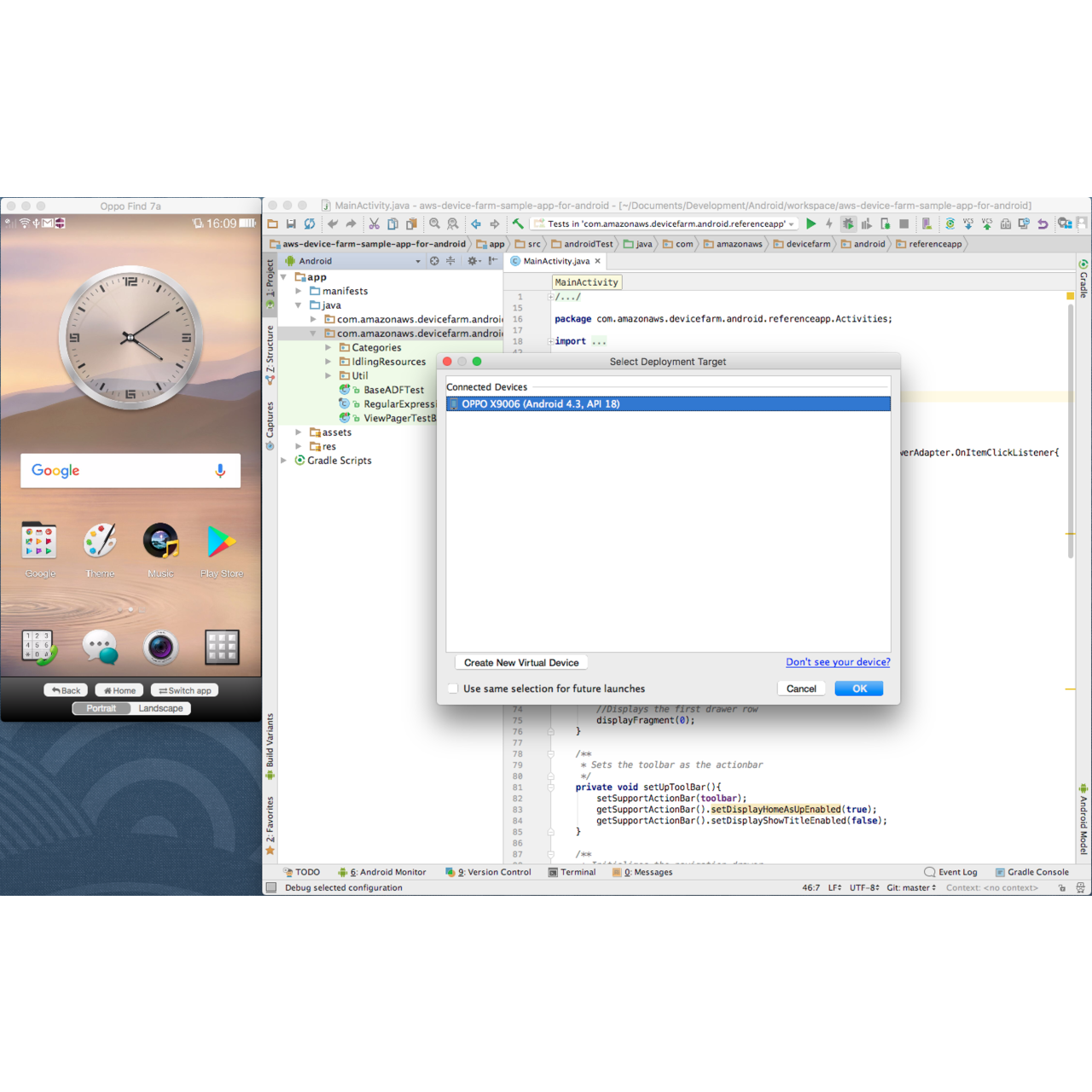Click the Save All disk icon
The image size is (1092, 1092).
[291, 224]
